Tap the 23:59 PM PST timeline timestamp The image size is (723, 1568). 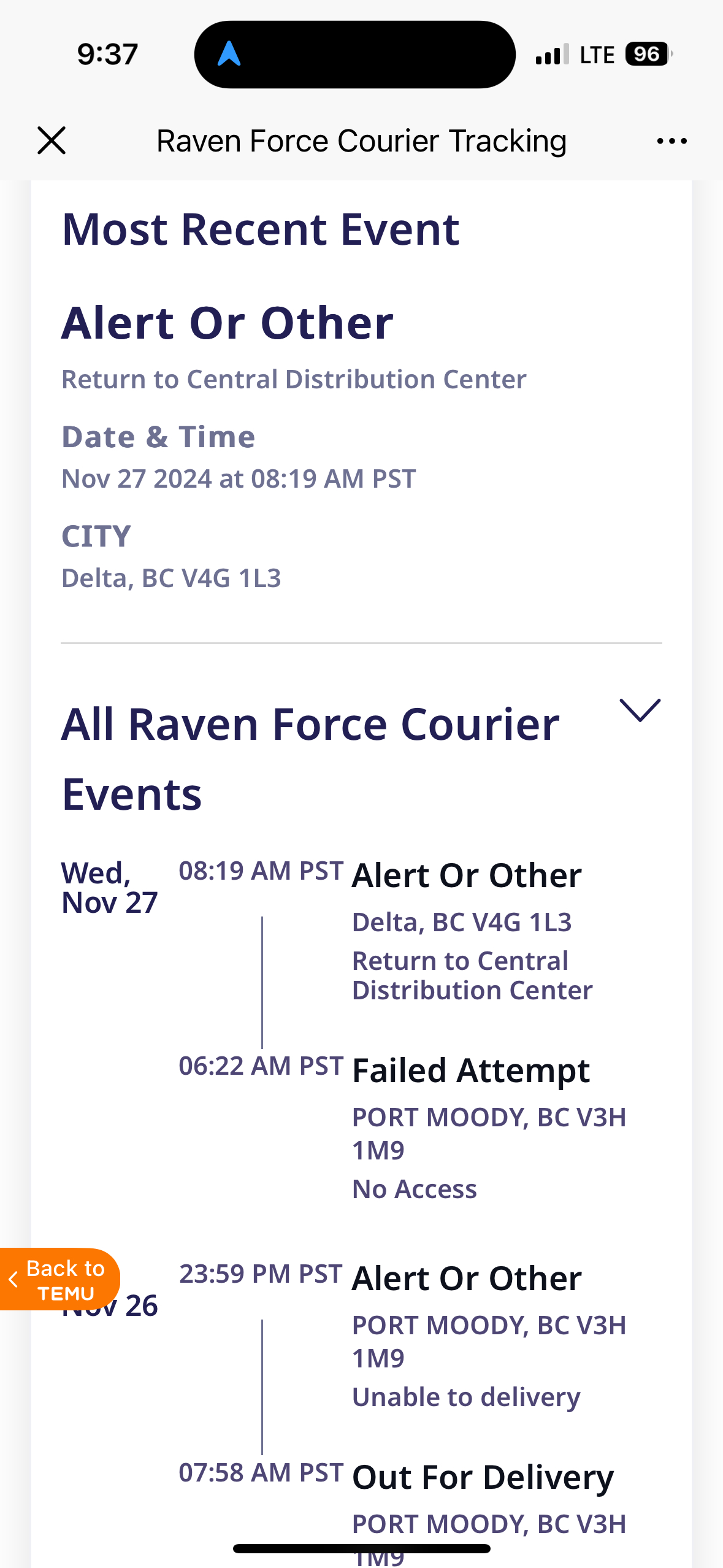(261, 1274)
